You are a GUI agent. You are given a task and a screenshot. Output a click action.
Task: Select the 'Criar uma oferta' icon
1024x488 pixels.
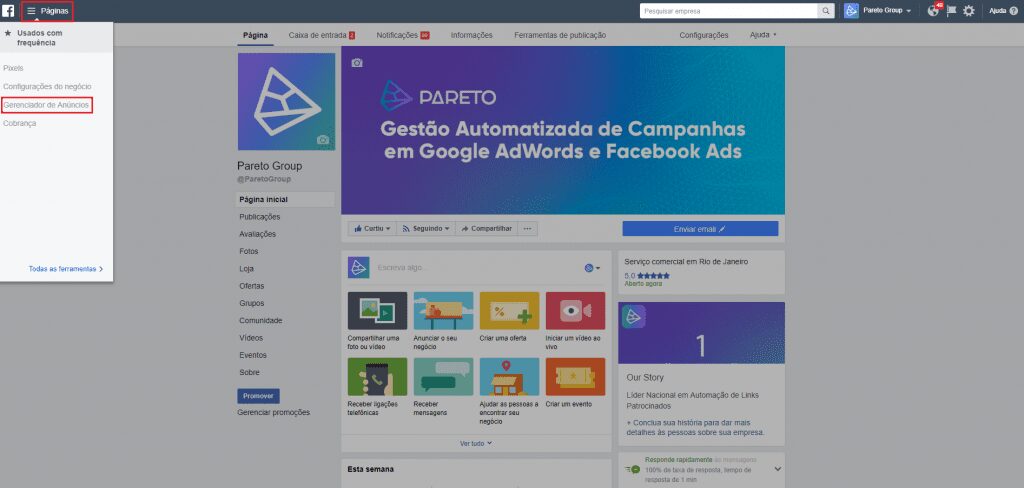(x=509, y=311)
